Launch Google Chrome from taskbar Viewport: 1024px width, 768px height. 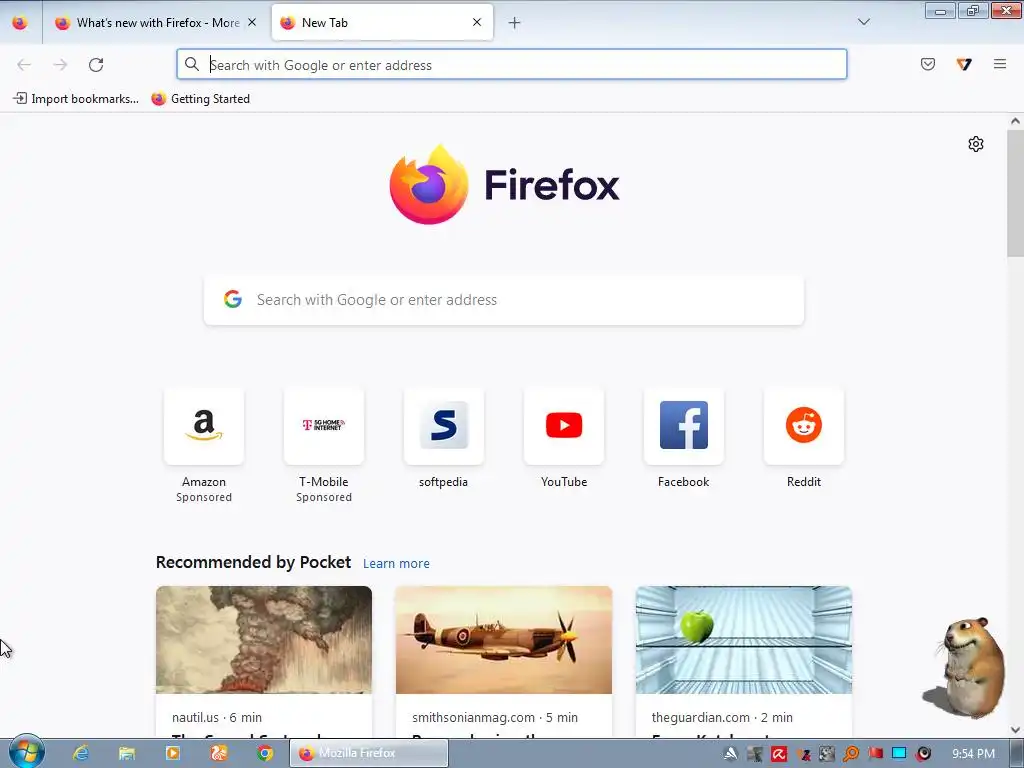coord(264,753)
